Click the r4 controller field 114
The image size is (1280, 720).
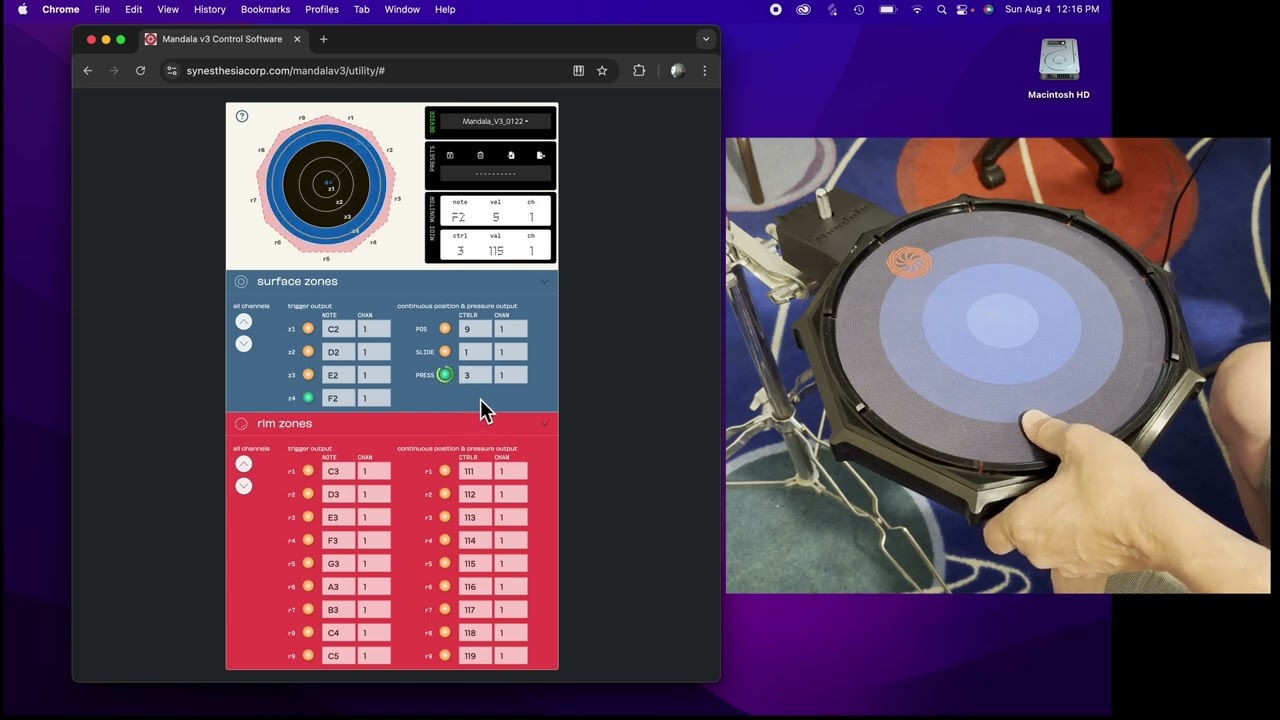[x=475, y=540]
